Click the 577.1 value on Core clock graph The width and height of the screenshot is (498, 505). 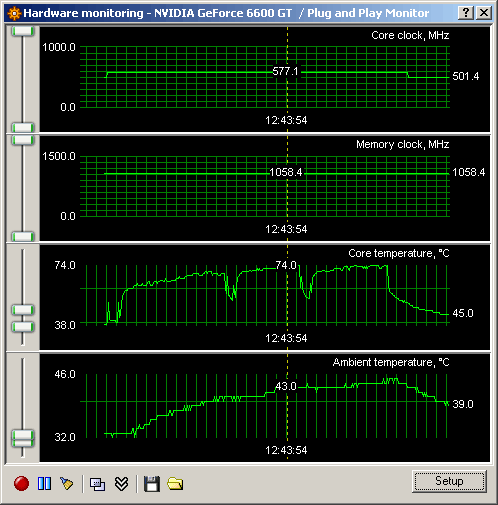click(x=285, y=71)
